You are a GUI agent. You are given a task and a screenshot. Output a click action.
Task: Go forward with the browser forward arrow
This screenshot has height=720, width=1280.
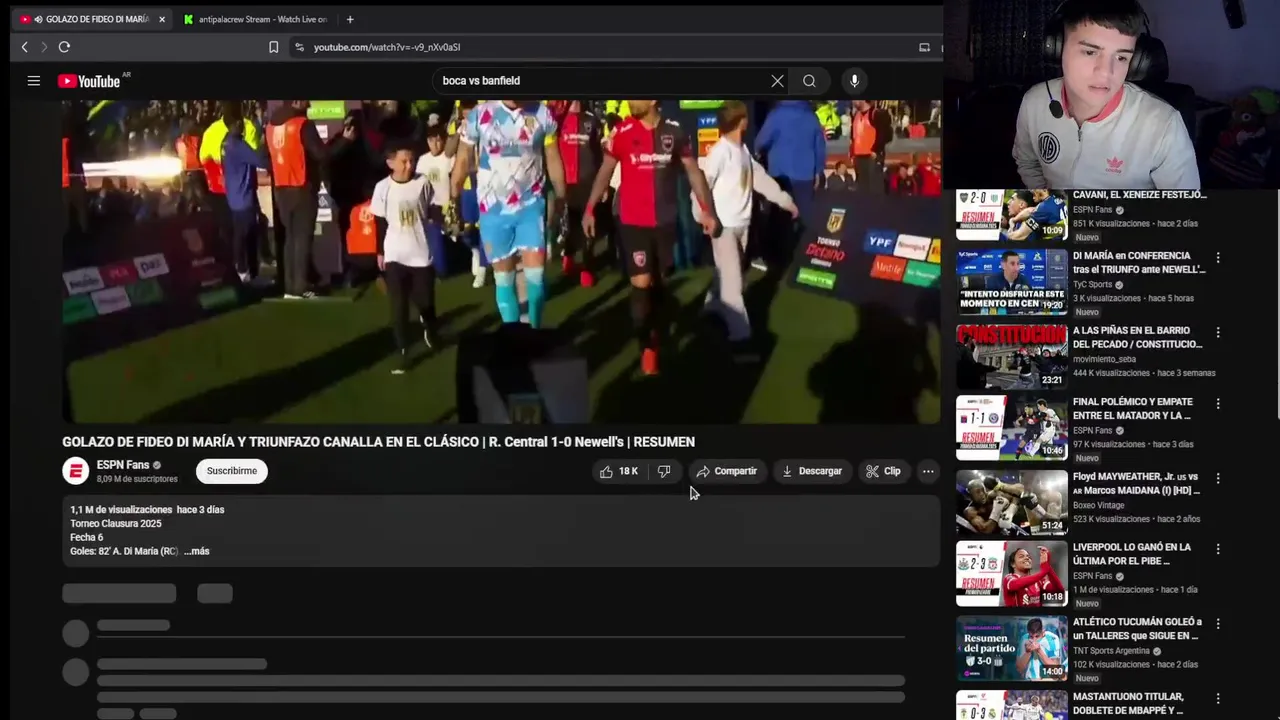[x=43, y=47]
